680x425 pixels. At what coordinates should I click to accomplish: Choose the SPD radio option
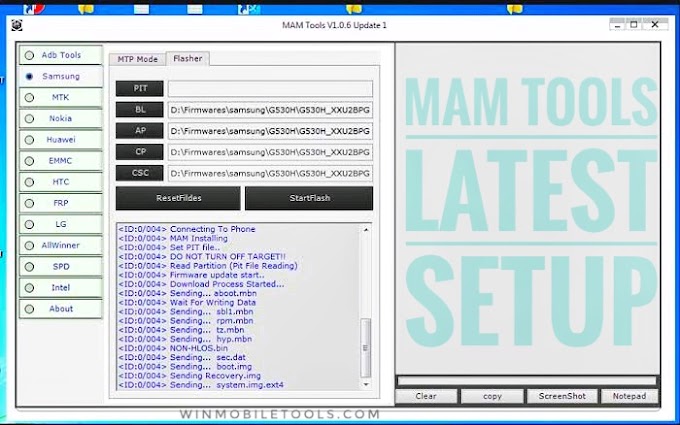coord(60,267)
